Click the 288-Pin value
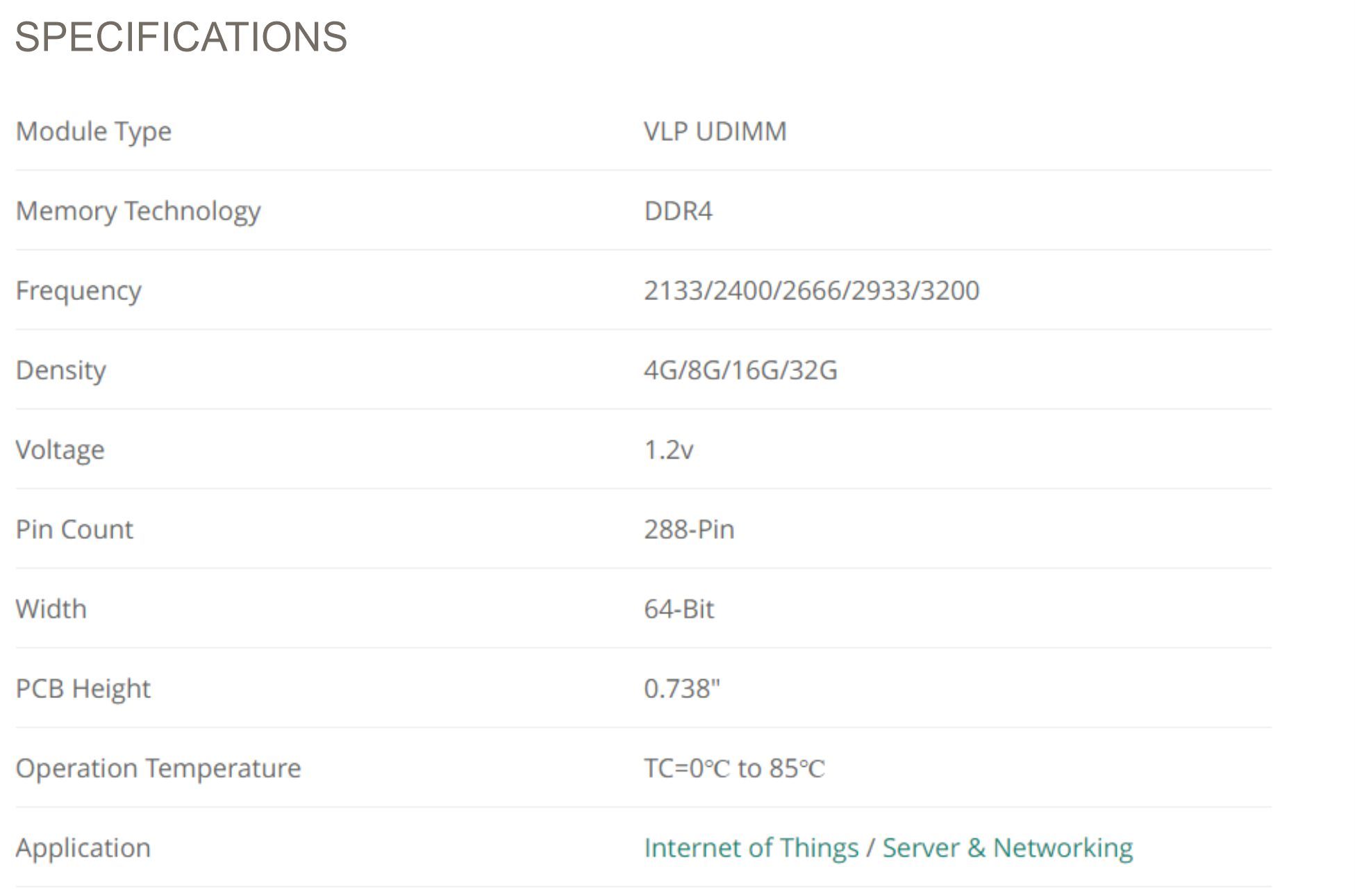 pyautogui.click(x=690, y=529)
